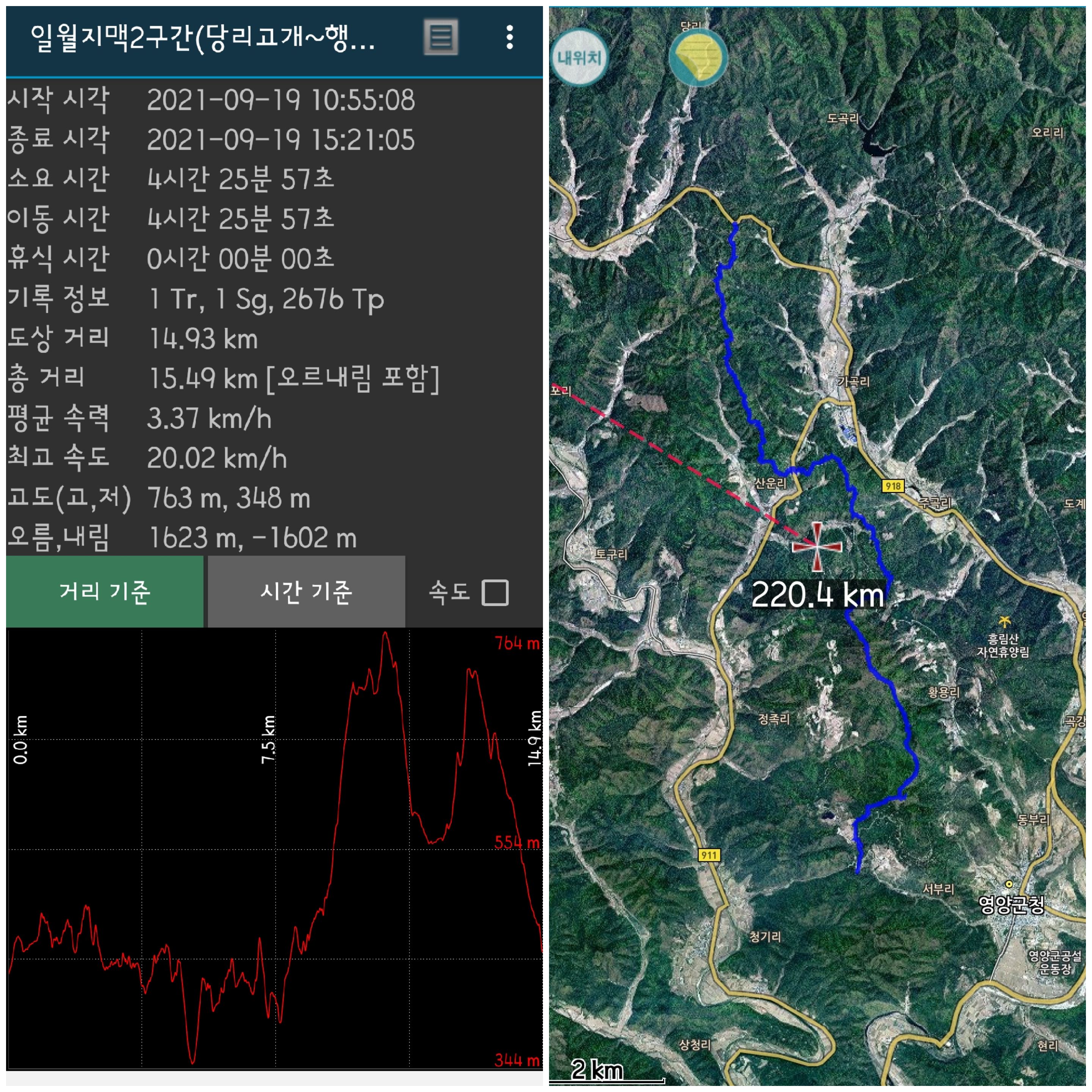Click the 918 road number badge
This screenshot has height=1092, width=1092.
893,485
